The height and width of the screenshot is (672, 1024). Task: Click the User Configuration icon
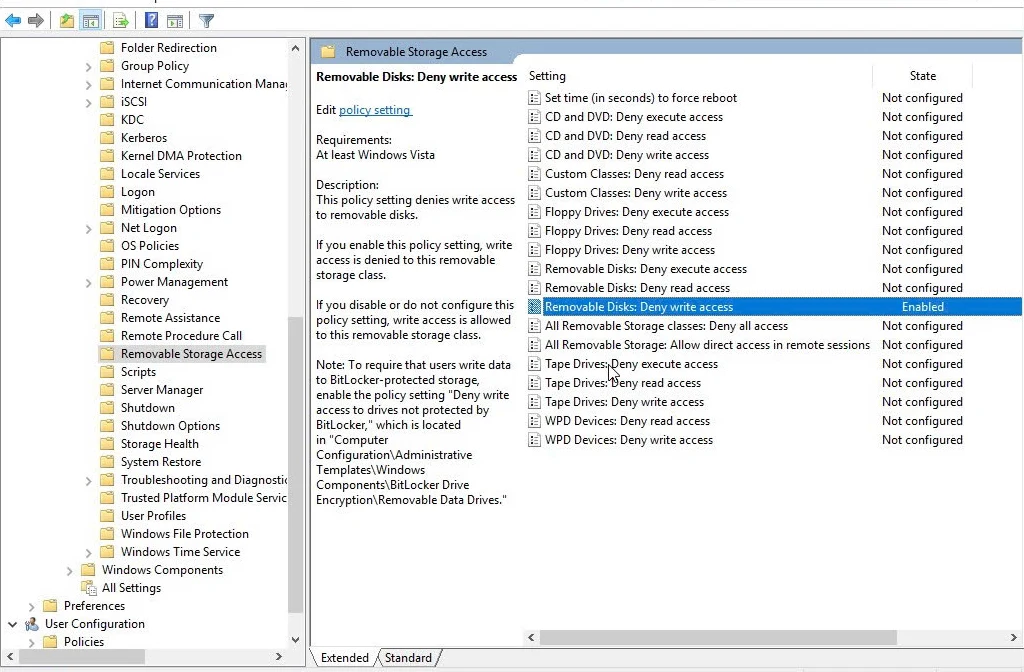tap(32, 624)
